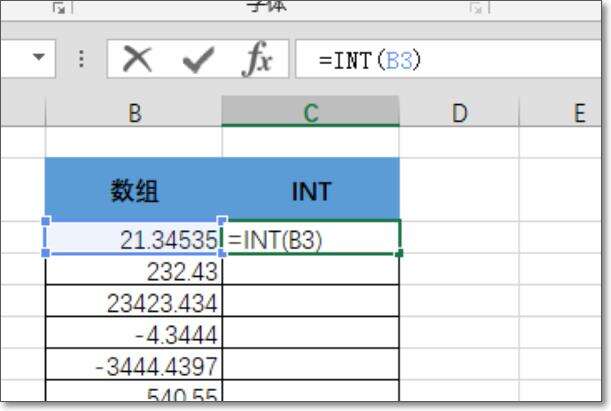The width and height of the screenshot is (611, 411).
Task: Select cell containing 232.43
Action: pos(134,269)
